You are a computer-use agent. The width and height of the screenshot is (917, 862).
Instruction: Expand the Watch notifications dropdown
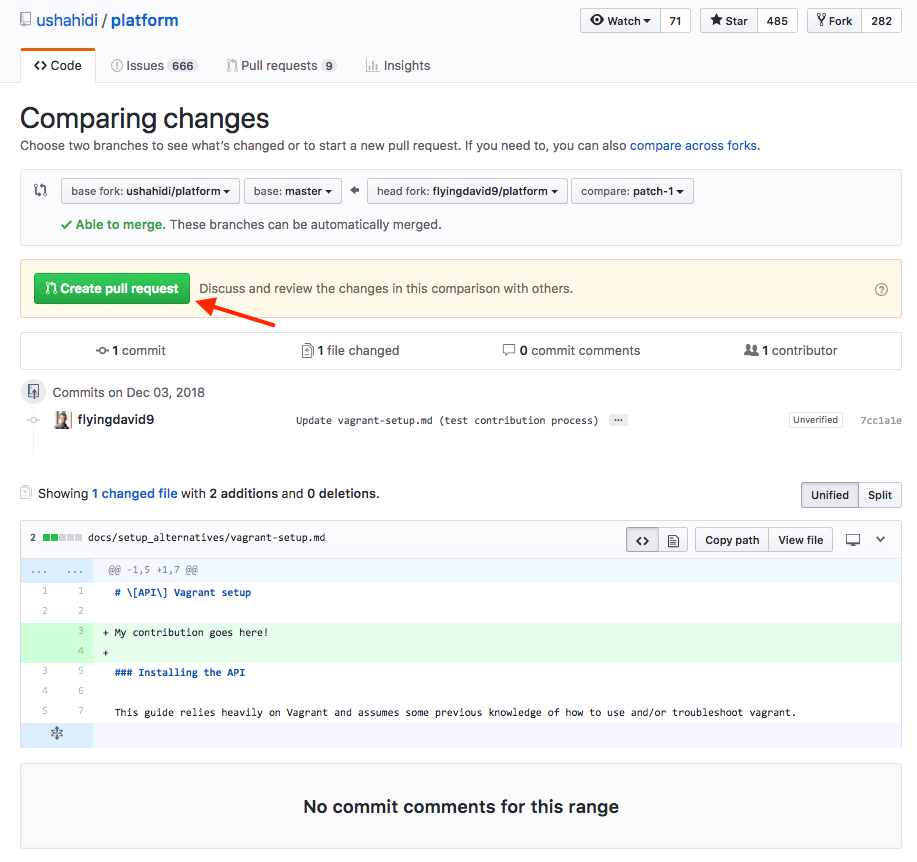[x=620, y=20]
